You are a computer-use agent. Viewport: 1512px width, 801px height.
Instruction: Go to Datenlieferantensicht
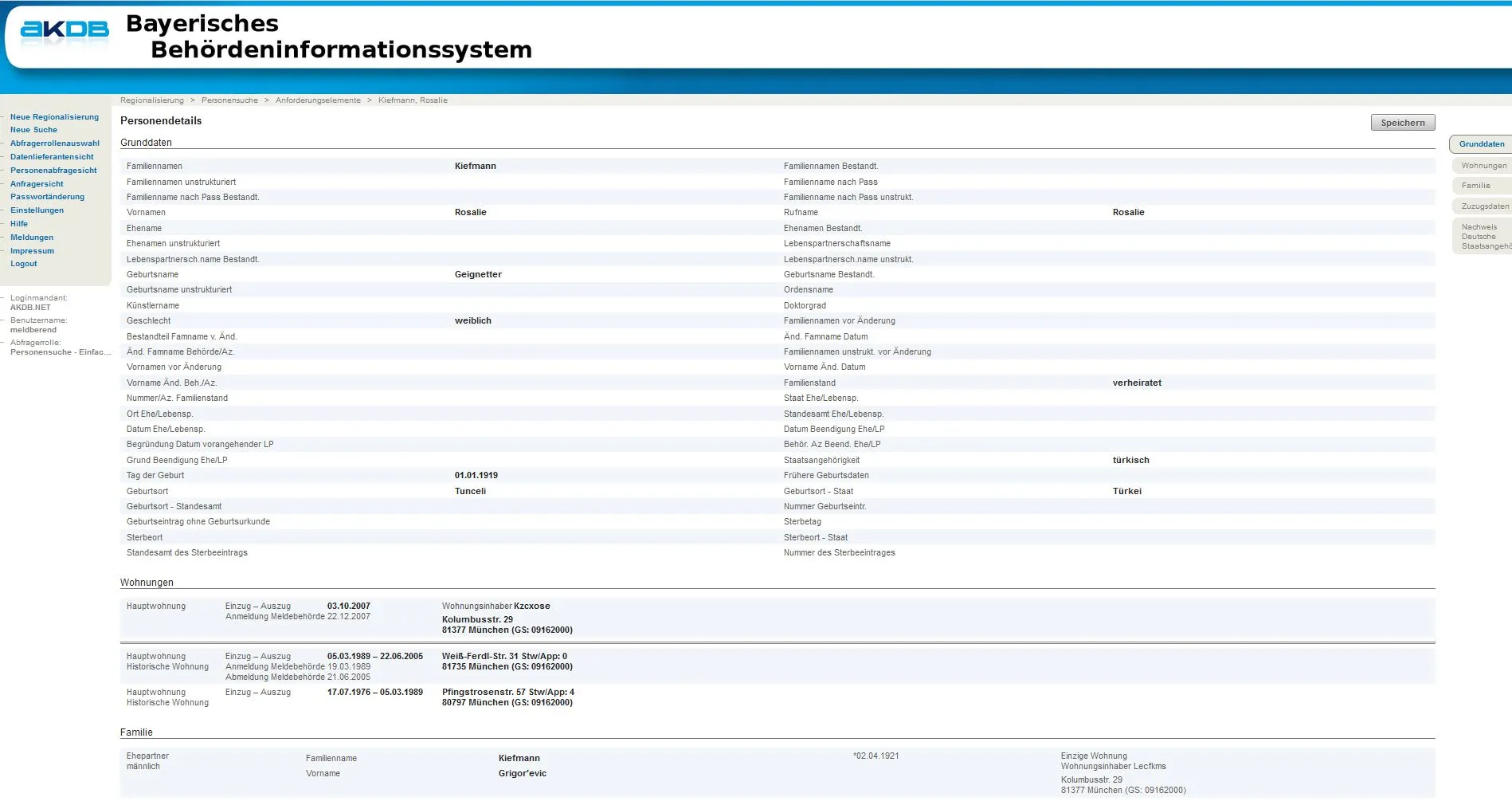(52, 157)
